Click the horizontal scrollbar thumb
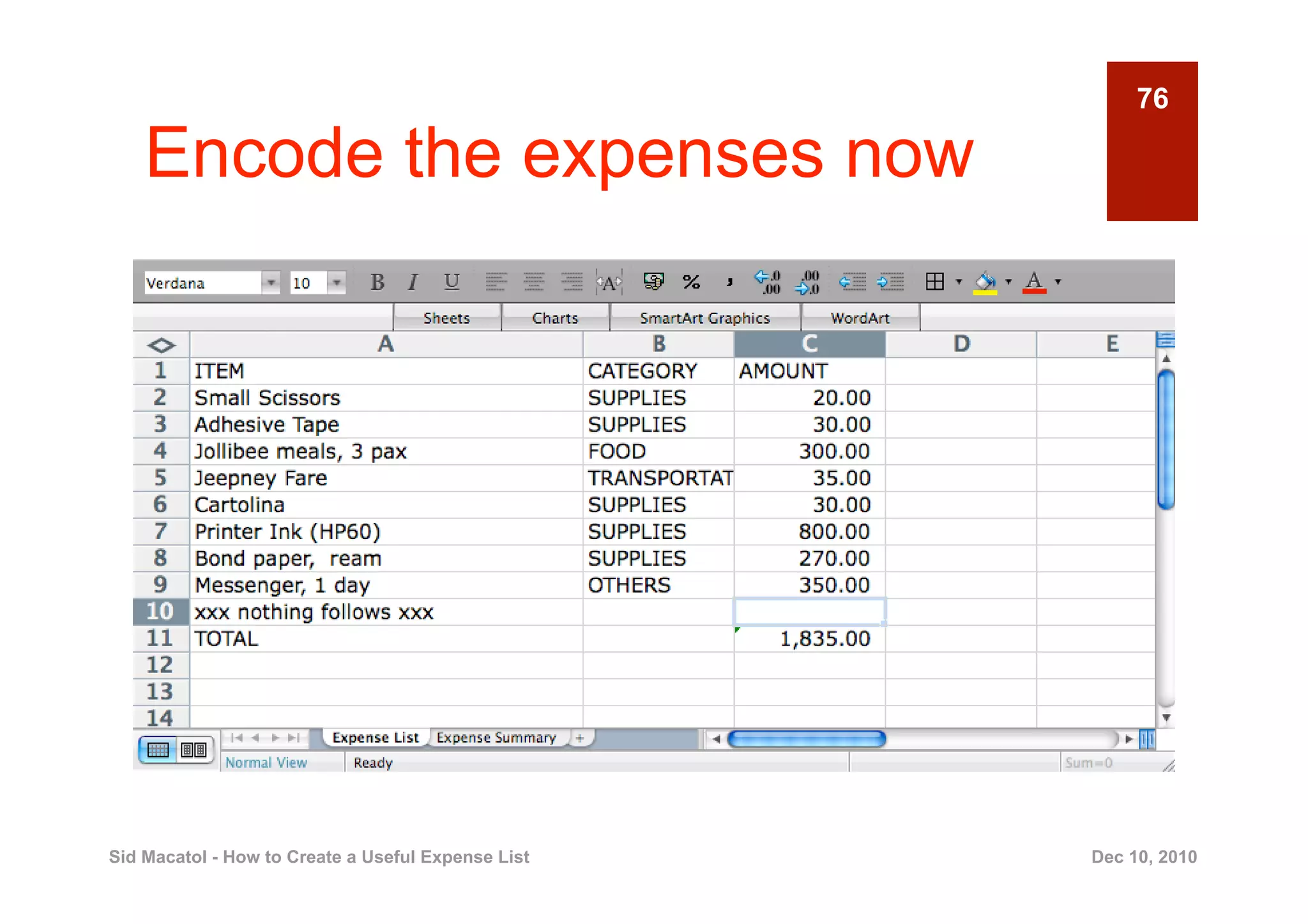This screenshot has width=1308, height=924. point(807,739)
